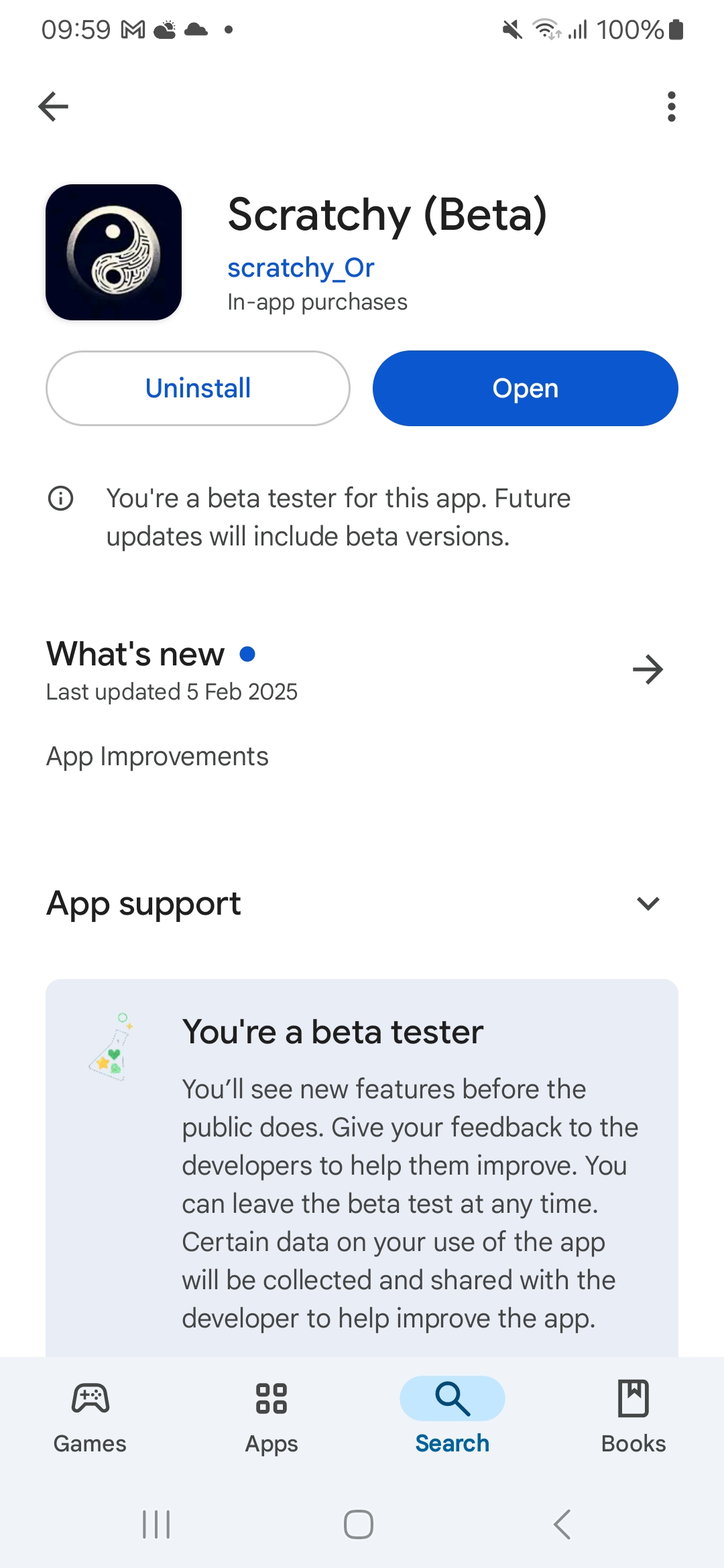Tap the back arrow at top
This screenshot has height=1568, width=724.
pyautogui.click(x=54, y=107)
